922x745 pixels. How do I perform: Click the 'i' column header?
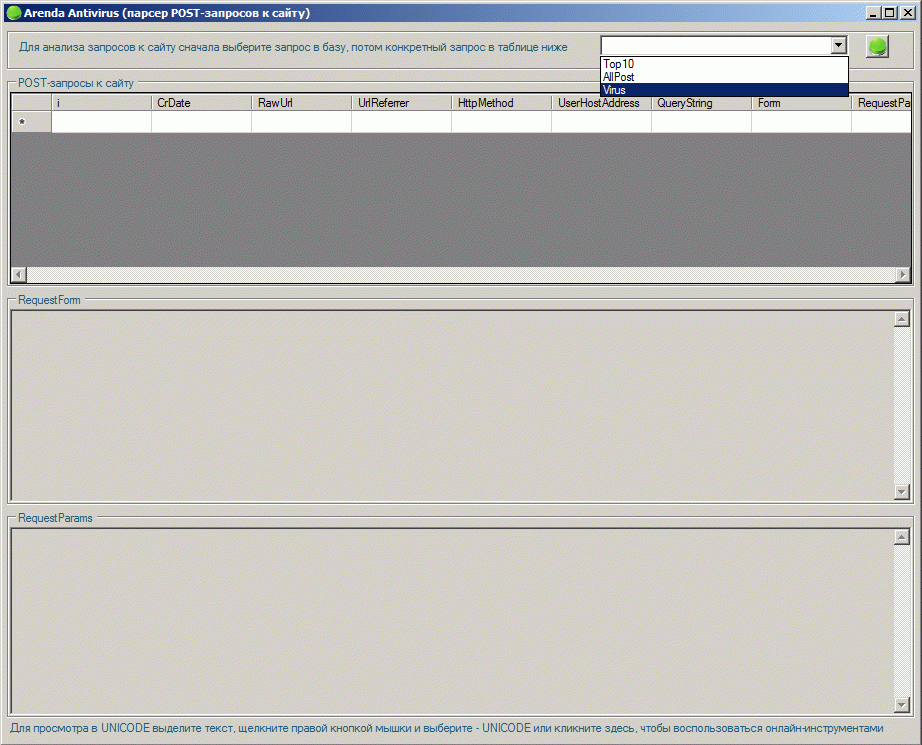tap(102, 103)
